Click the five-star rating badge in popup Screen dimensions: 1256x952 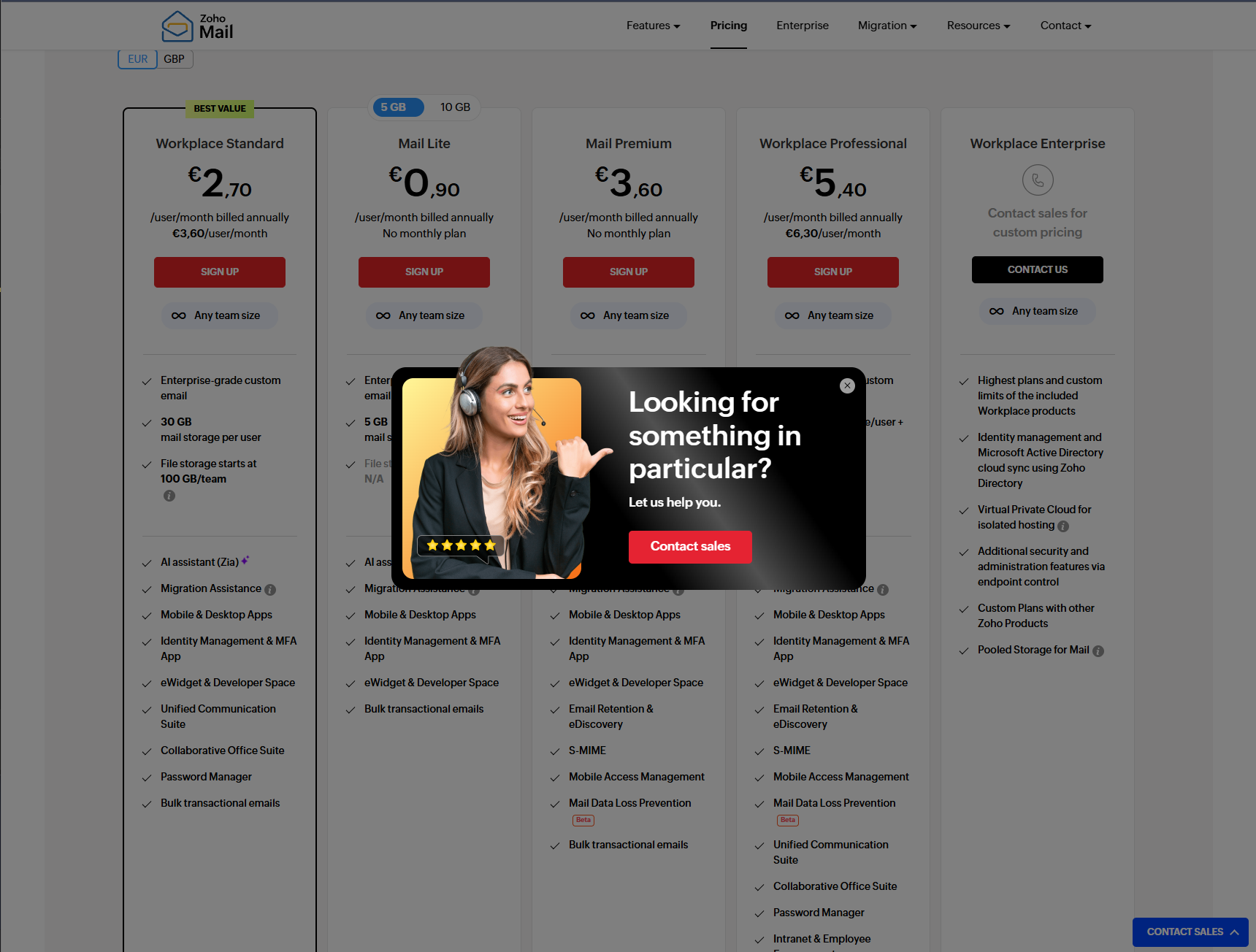pyautogui.click(x=461, y=545)
